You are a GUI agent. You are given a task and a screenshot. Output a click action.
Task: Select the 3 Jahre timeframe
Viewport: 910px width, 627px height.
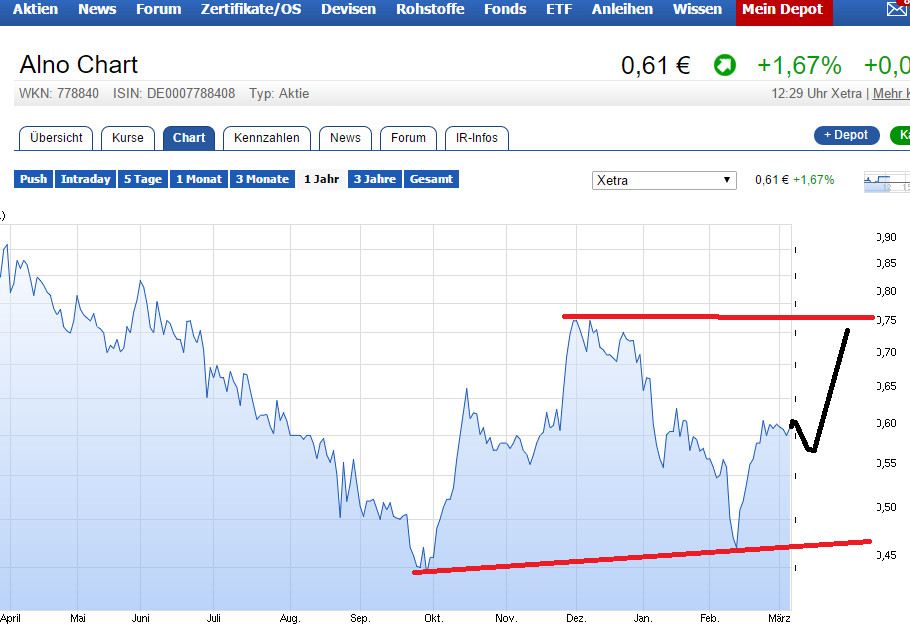click(x=372, y=179)
